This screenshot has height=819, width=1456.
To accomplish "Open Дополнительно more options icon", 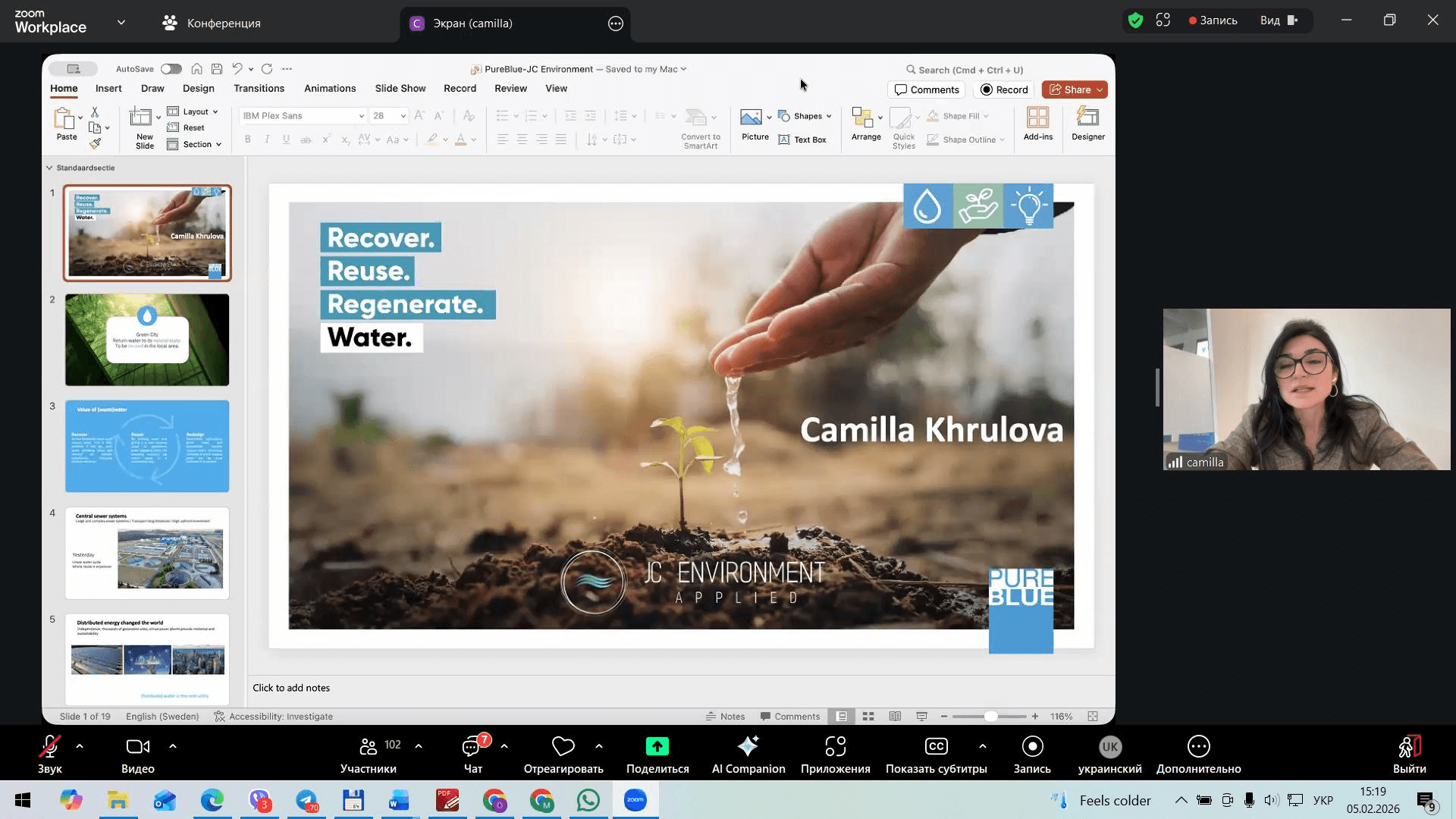I will [1198, 747].
